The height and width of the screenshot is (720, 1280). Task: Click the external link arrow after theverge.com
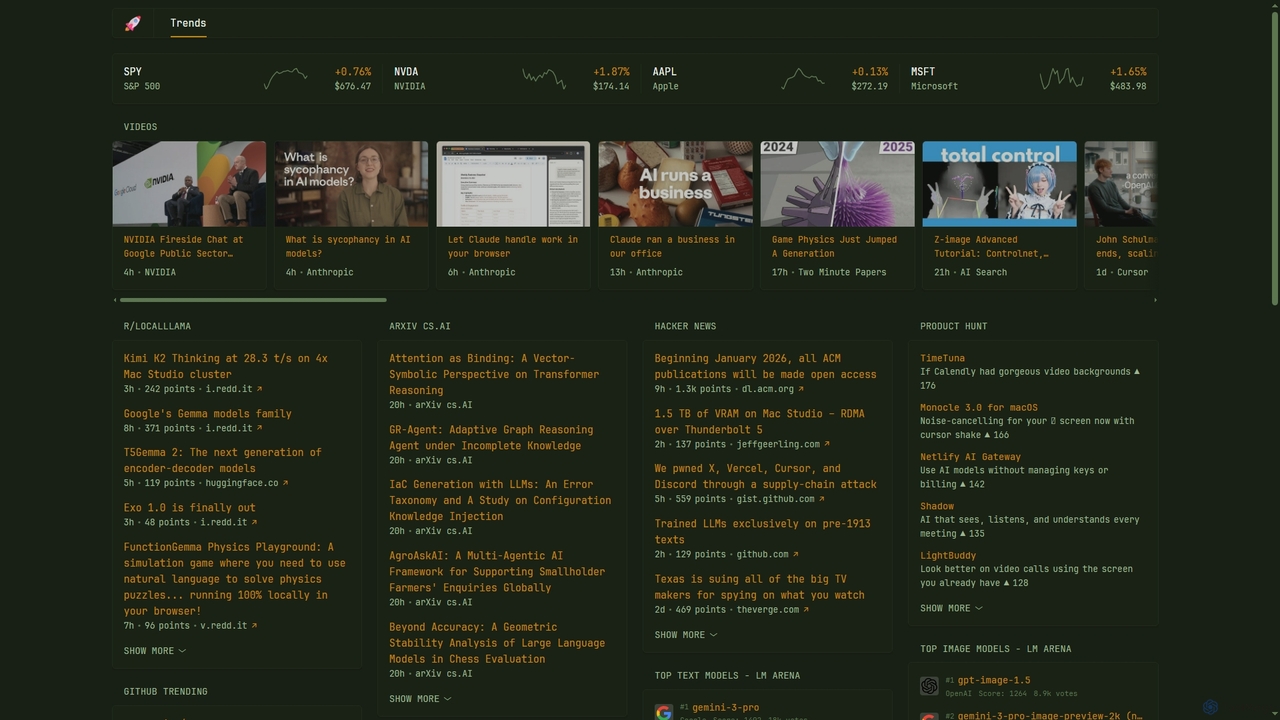(806, 610)
